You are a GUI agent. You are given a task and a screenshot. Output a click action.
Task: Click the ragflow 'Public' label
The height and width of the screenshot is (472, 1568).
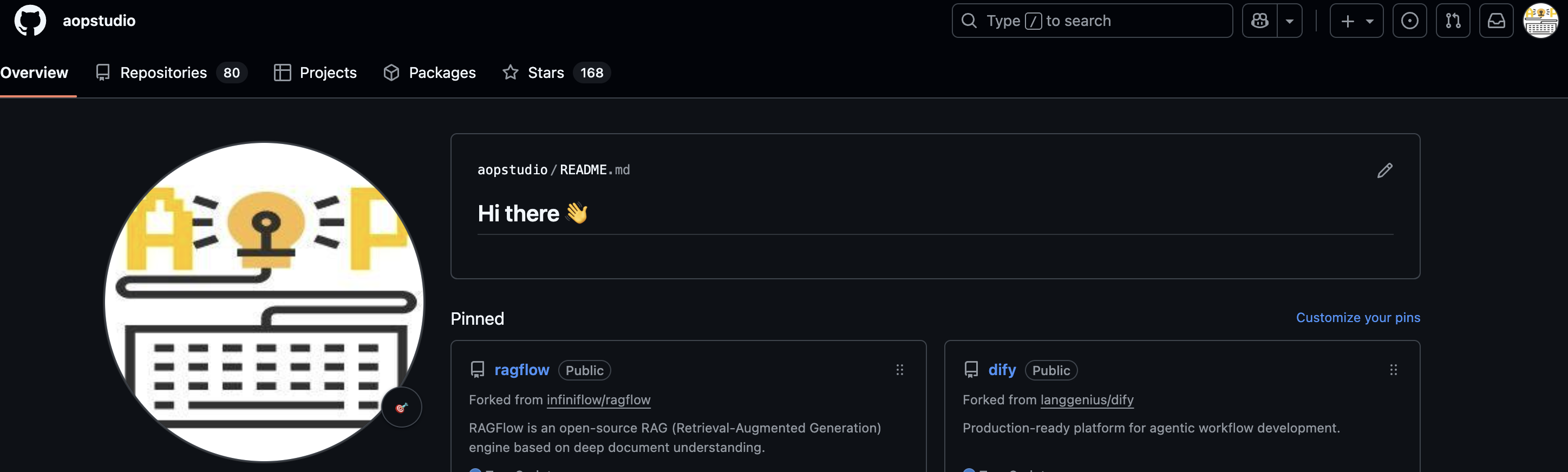pyautogui.click(x=584, y=370)
